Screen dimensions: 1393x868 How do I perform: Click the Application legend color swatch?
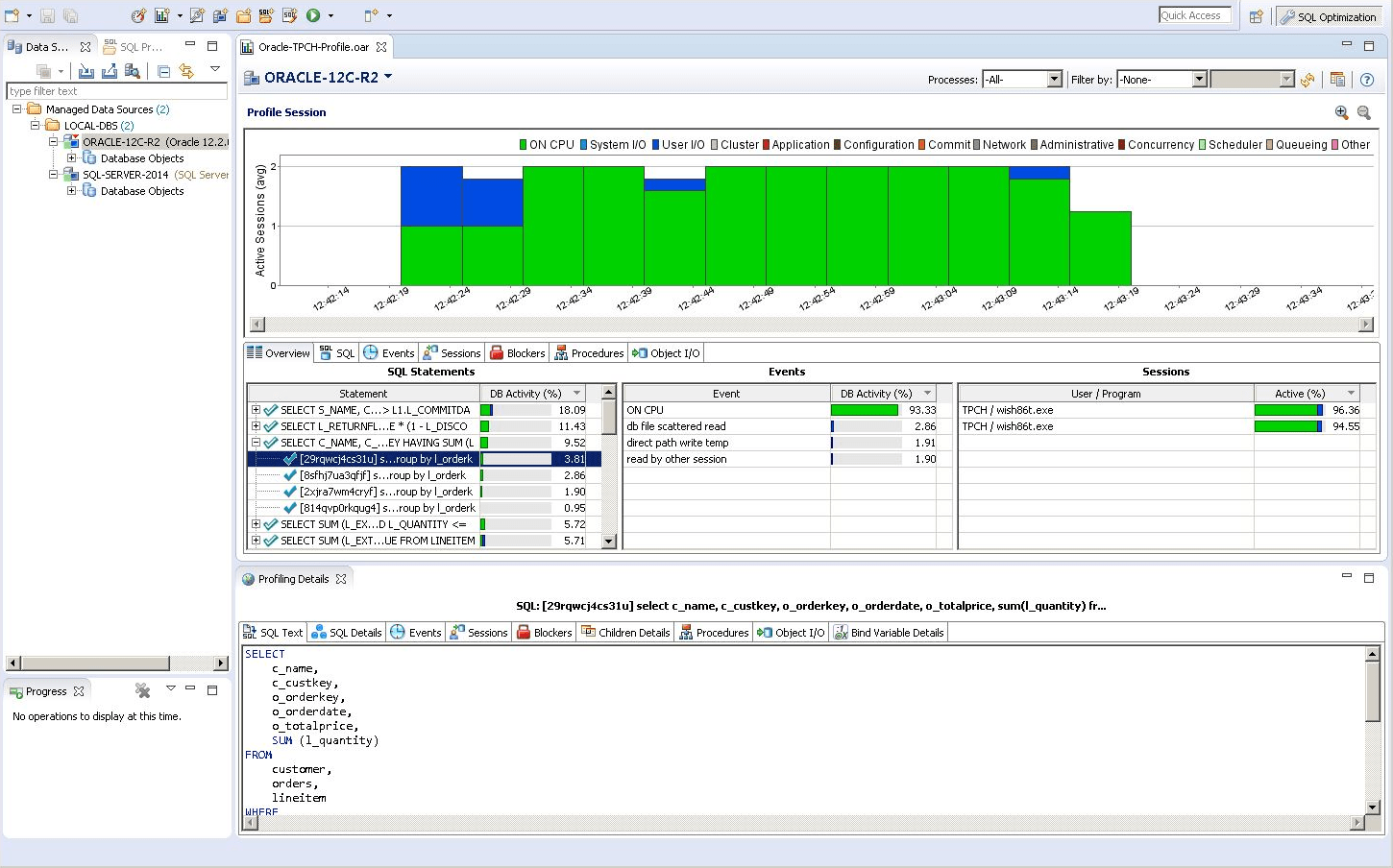tap(766, 145)
